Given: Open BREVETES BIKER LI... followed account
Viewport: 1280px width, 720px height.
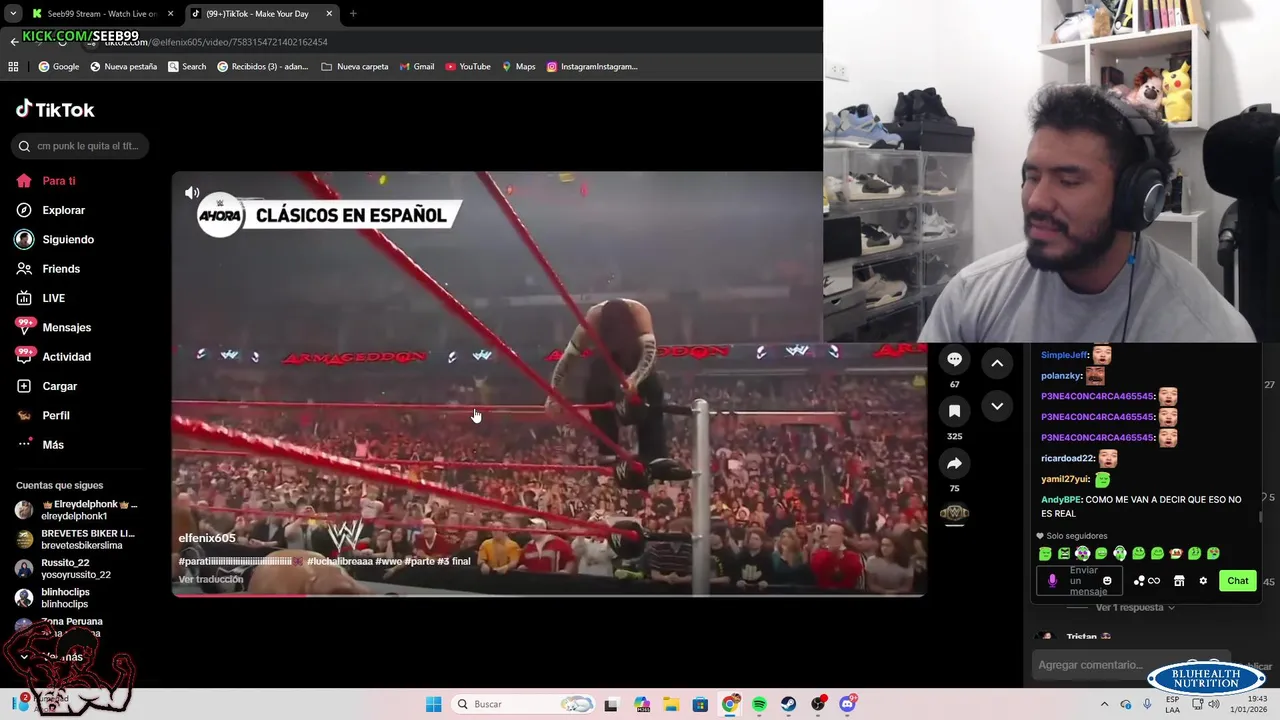Looking at the screenshot, I should coord(78,539).
